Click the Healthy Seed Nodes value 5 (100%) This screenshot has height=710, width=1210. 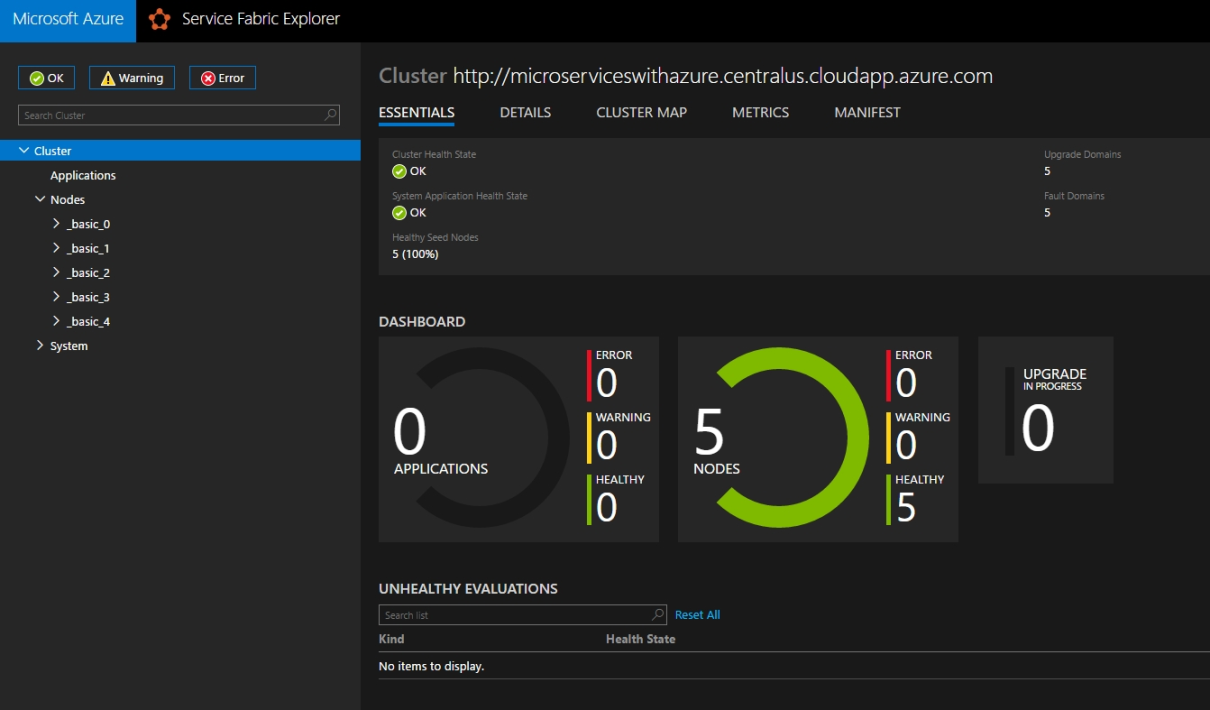pyautogui.click(x=415, y=254)
